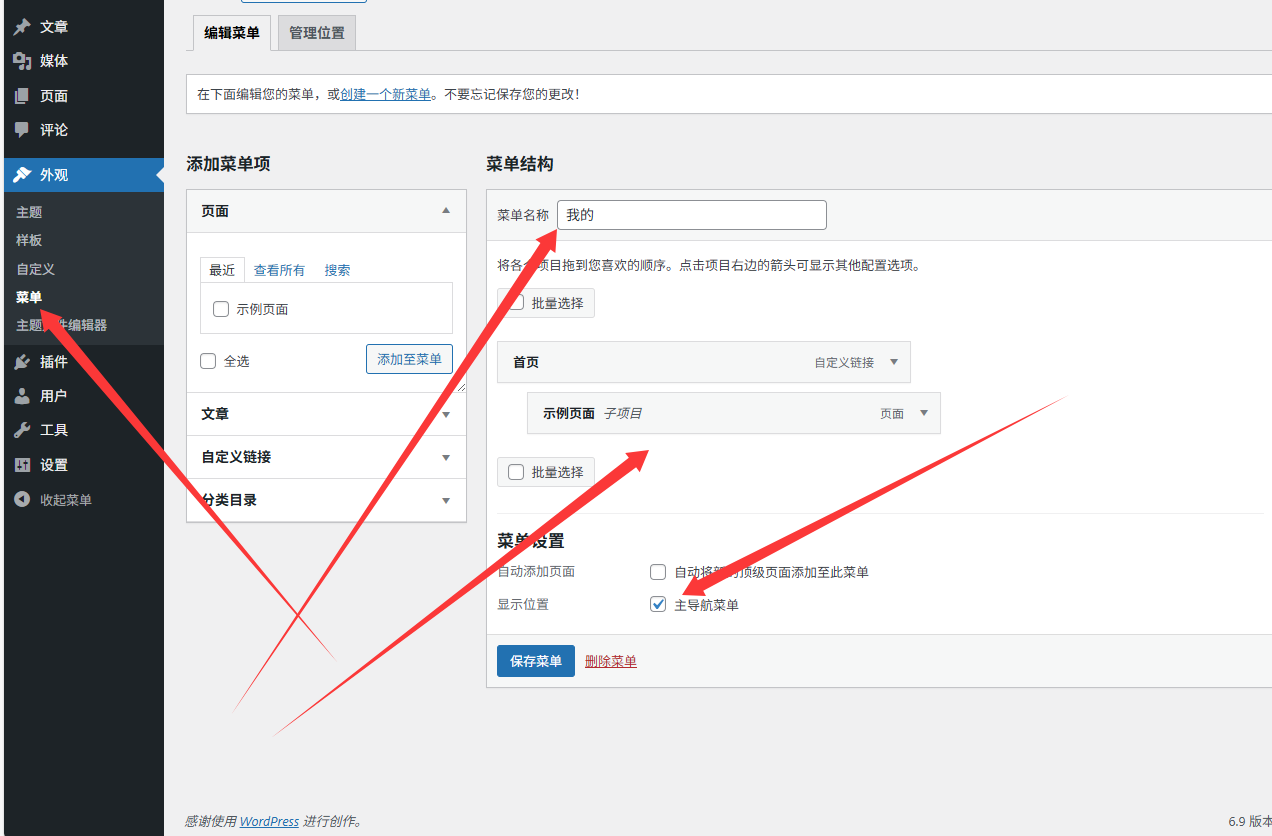The image size is (1272, 836).
Task: Expand the 文章 accordion section
Action: pyautogui.click(x=446, y=414)
